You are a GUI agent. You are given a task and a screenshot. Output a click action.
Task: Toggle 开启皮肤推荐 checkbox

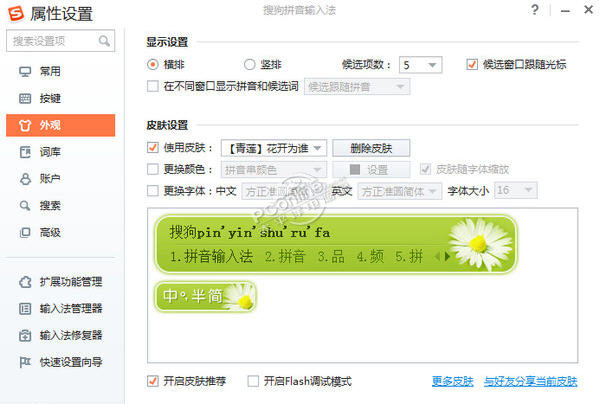coord(153,381)
